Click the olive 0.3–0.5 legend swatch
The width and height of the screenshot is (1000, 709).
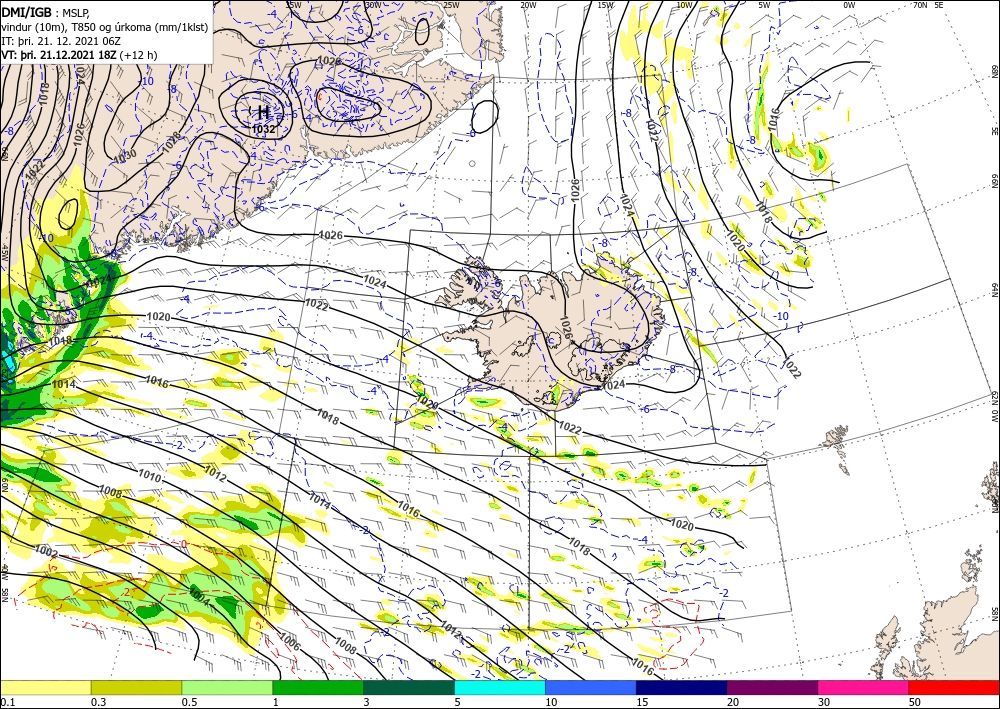(136, 687)
